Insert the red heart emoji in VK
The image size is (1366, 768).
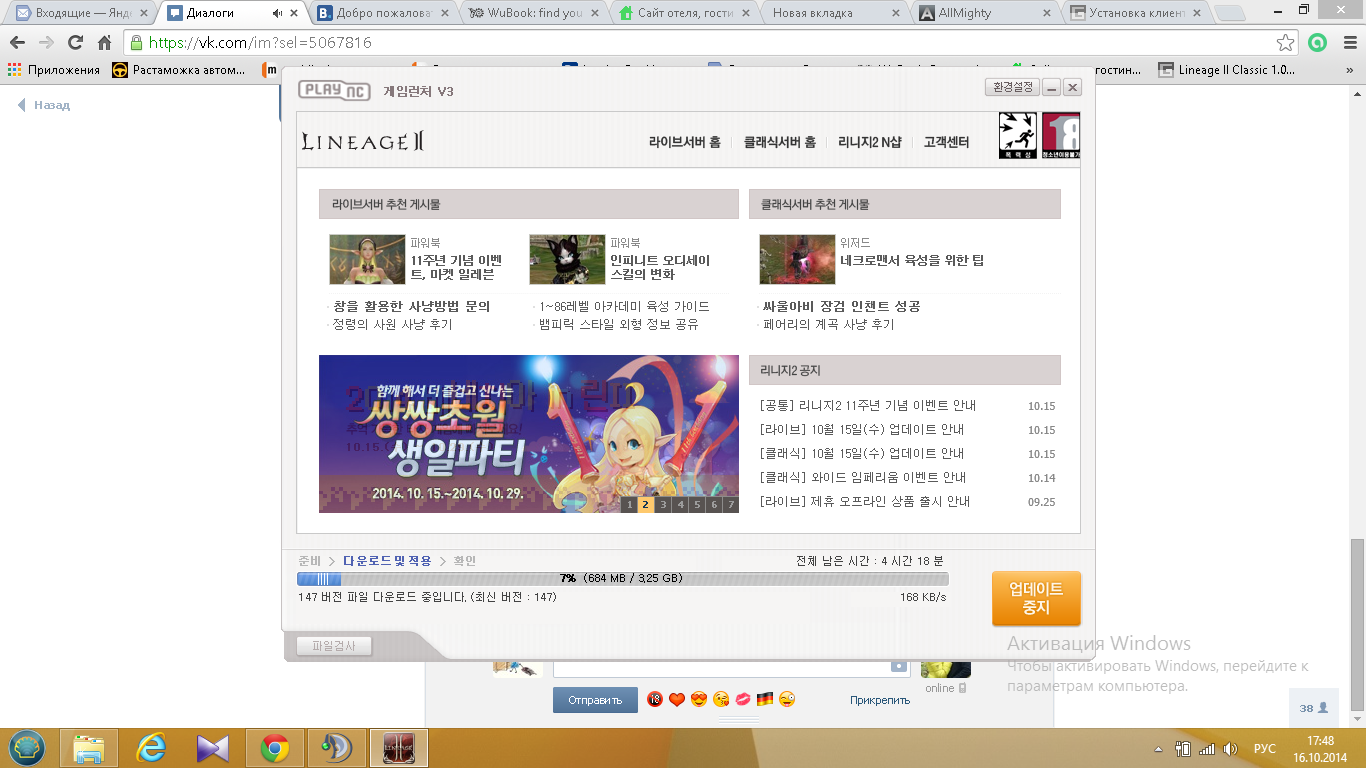click(x=677, y=699)
